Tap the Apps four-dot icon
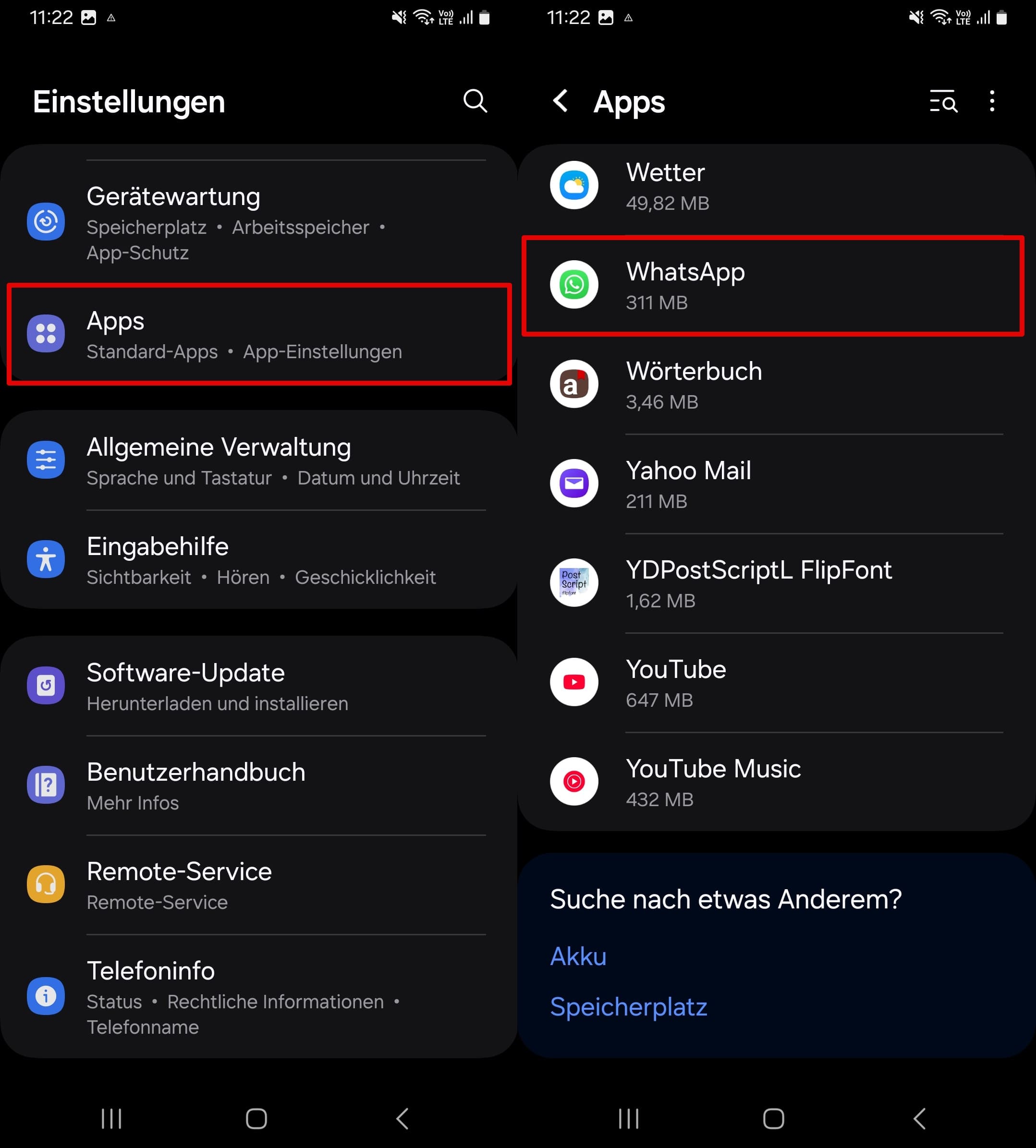Viewport: 1036px width, 1148px height. 46,334
